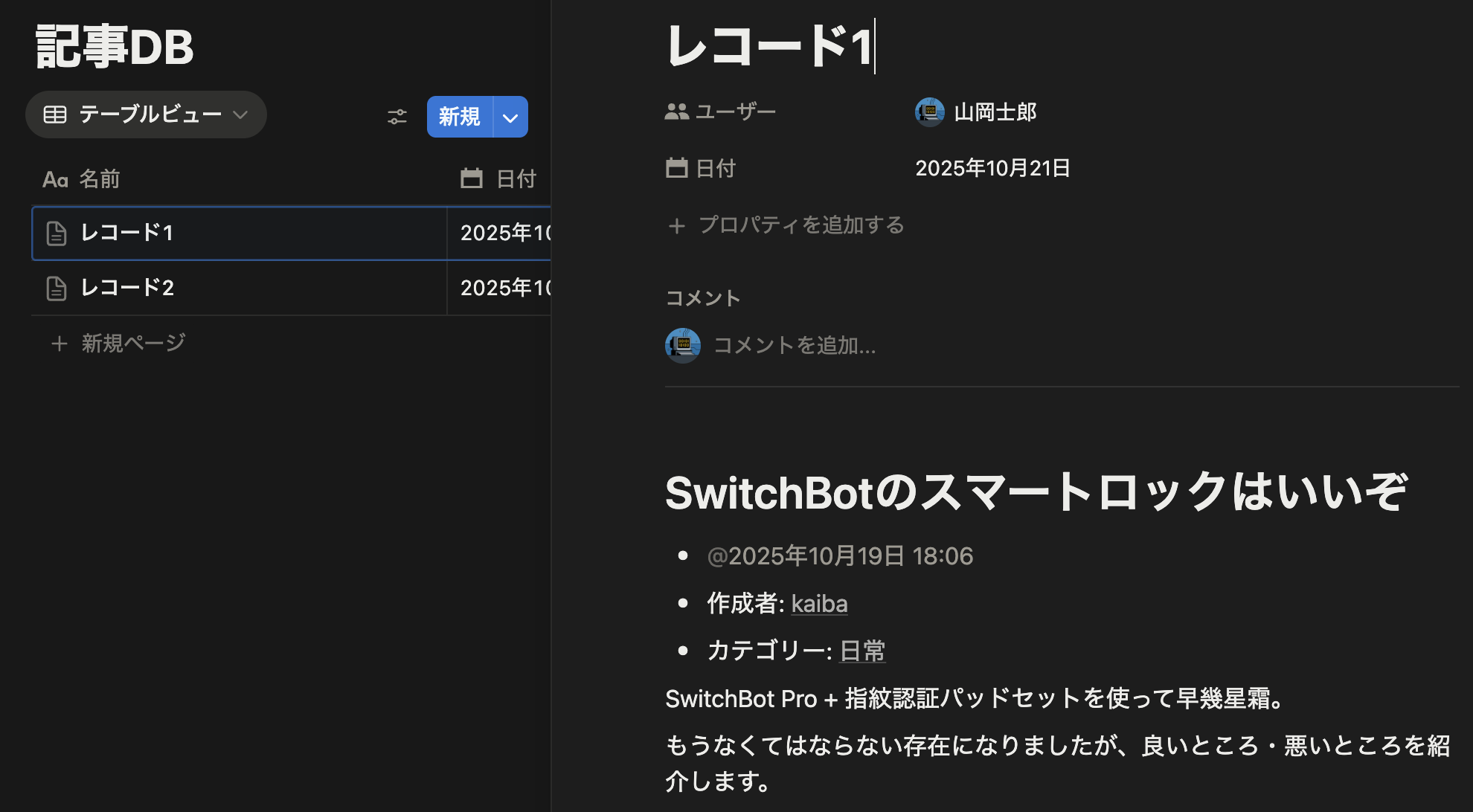Click the plus icon for プロパティを追加する
The image size is (1473, 812).
click(x=676, y=225)
